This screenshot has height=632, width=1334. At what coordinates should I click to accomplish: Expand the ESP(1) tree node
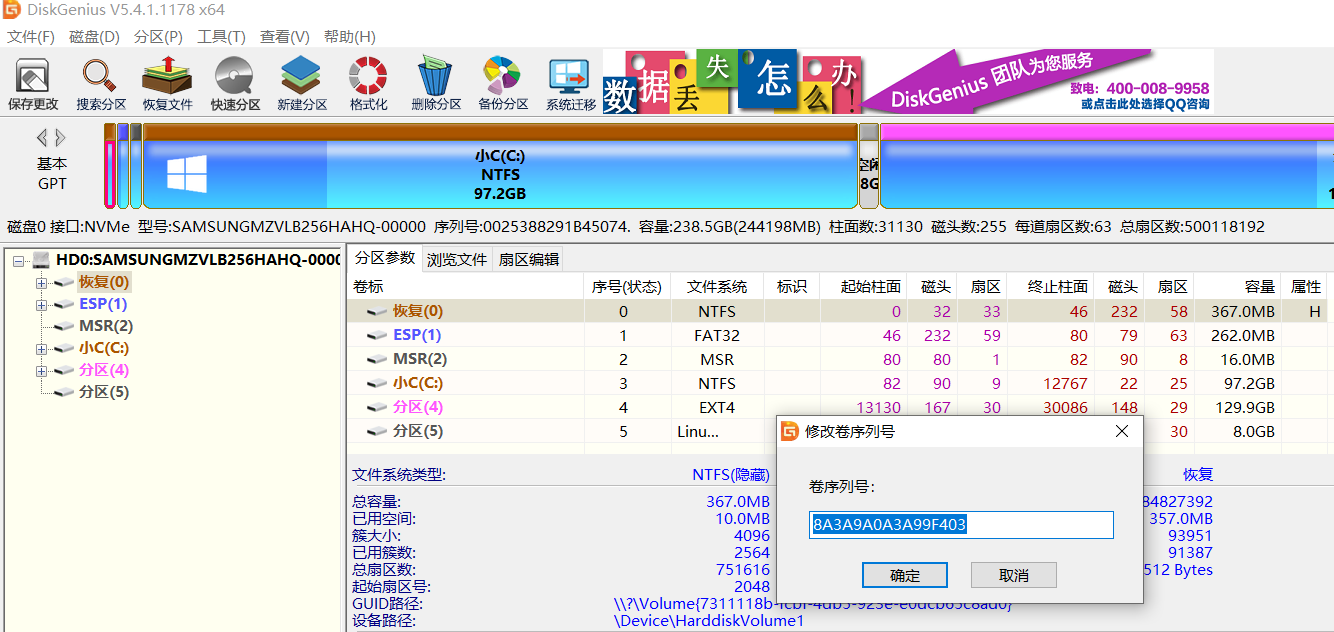[41, 305]
